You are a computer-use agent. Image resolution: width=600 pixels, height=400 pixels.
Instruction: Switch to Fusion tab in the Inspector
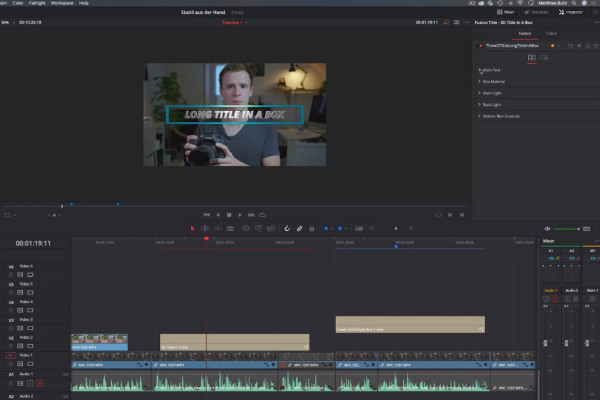(525, 34)
